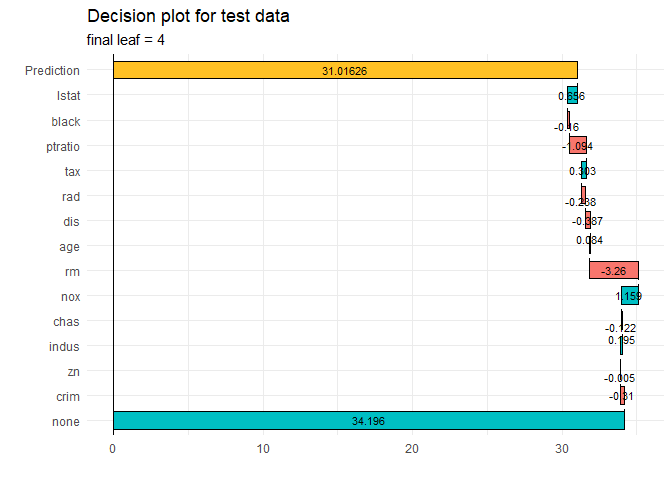672x480 pixels.
Task: Click the chas axis label
Action: 66,321
